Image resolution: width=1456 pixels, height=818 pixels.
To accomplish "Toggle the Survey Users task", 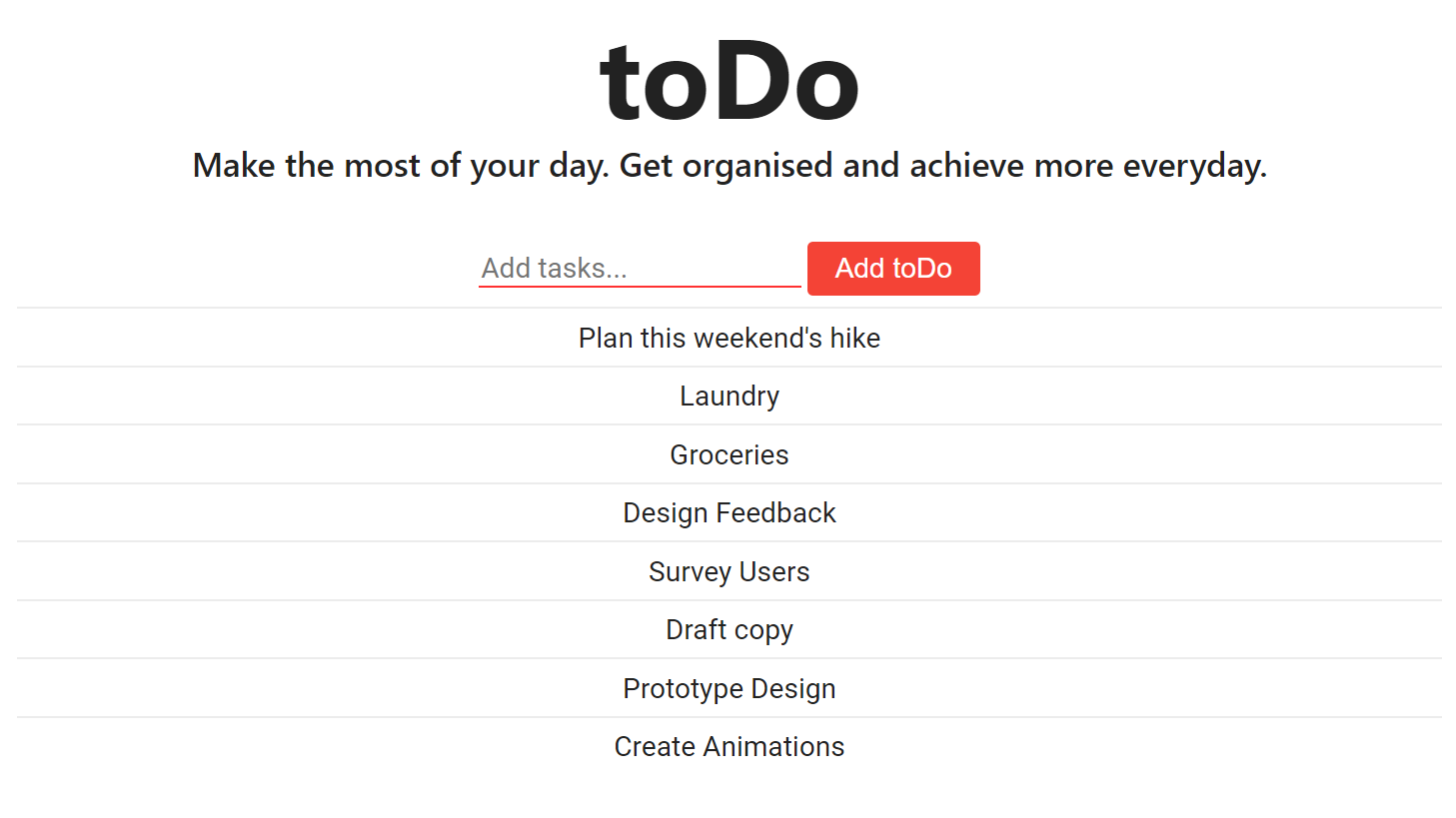I will coord(729,571).
